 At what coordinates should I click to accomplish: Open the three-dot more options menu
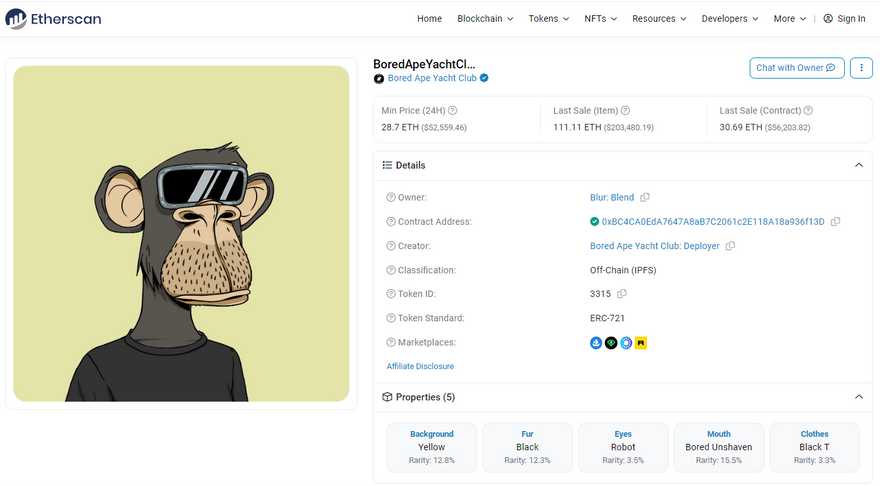pyautogui.click(x=860, y=68)
